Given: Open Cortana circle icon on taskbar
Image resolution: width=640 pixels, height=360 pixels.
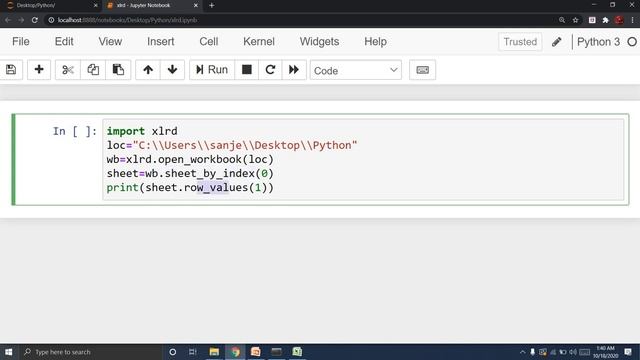Looking at the screenshot, I should (172, 352).
